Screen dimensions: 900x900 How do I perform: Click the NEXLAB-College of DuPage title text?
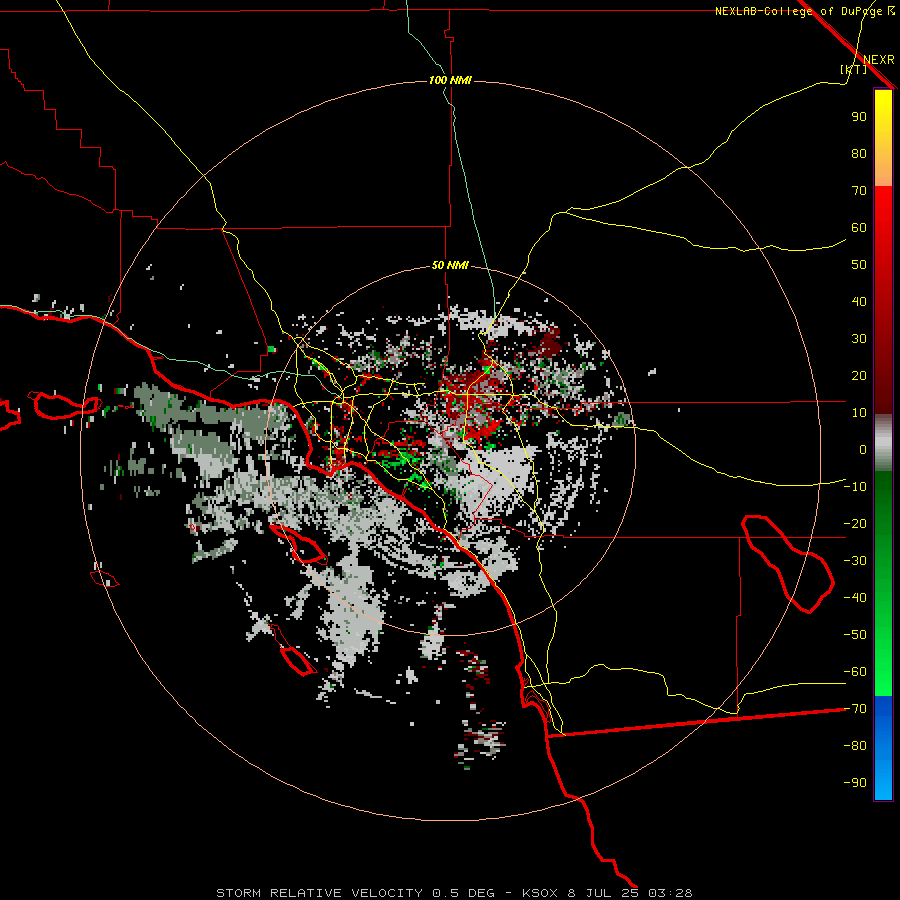[x=798, y=11]
